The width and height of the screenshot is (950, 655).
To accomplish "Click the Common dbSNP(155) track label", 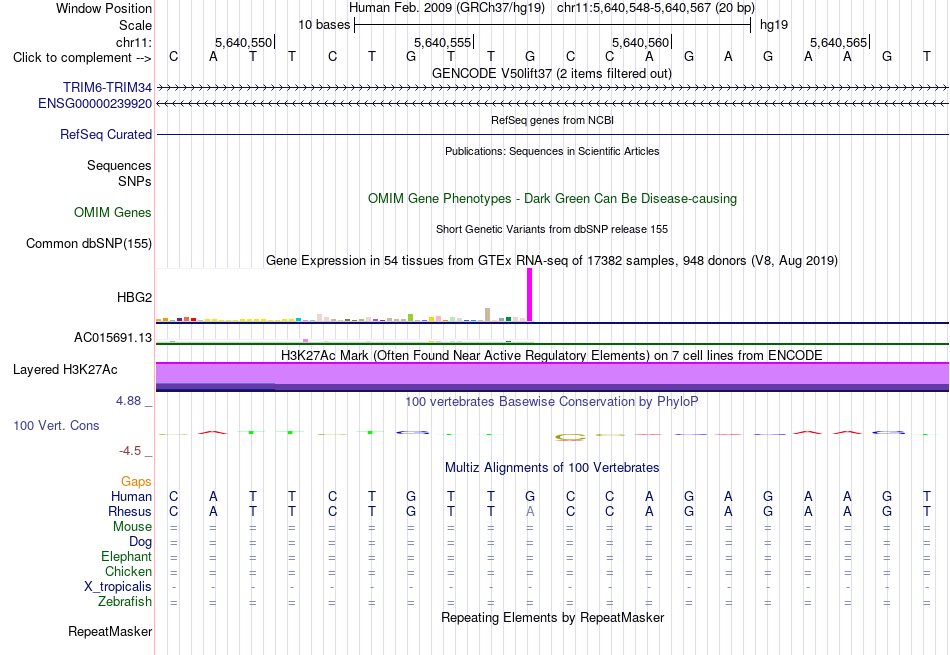I will click(x=89, y=244).
